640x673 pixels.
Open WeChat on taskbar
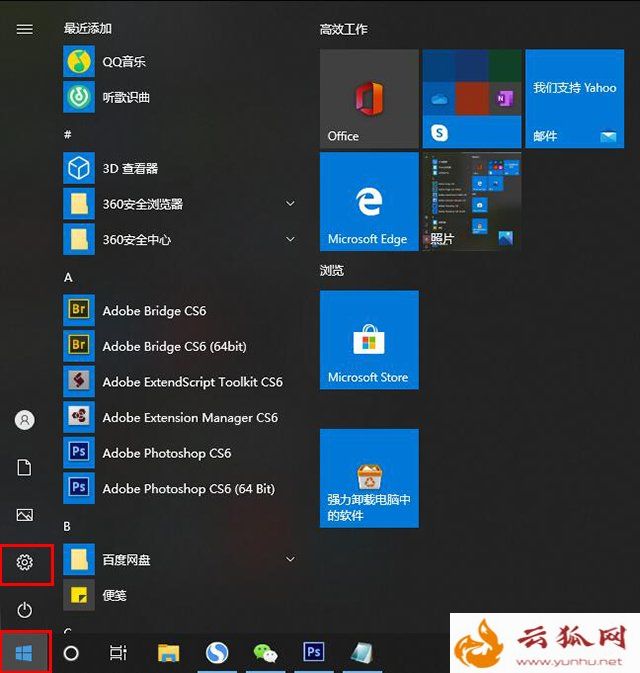click(x=265, y=653)
